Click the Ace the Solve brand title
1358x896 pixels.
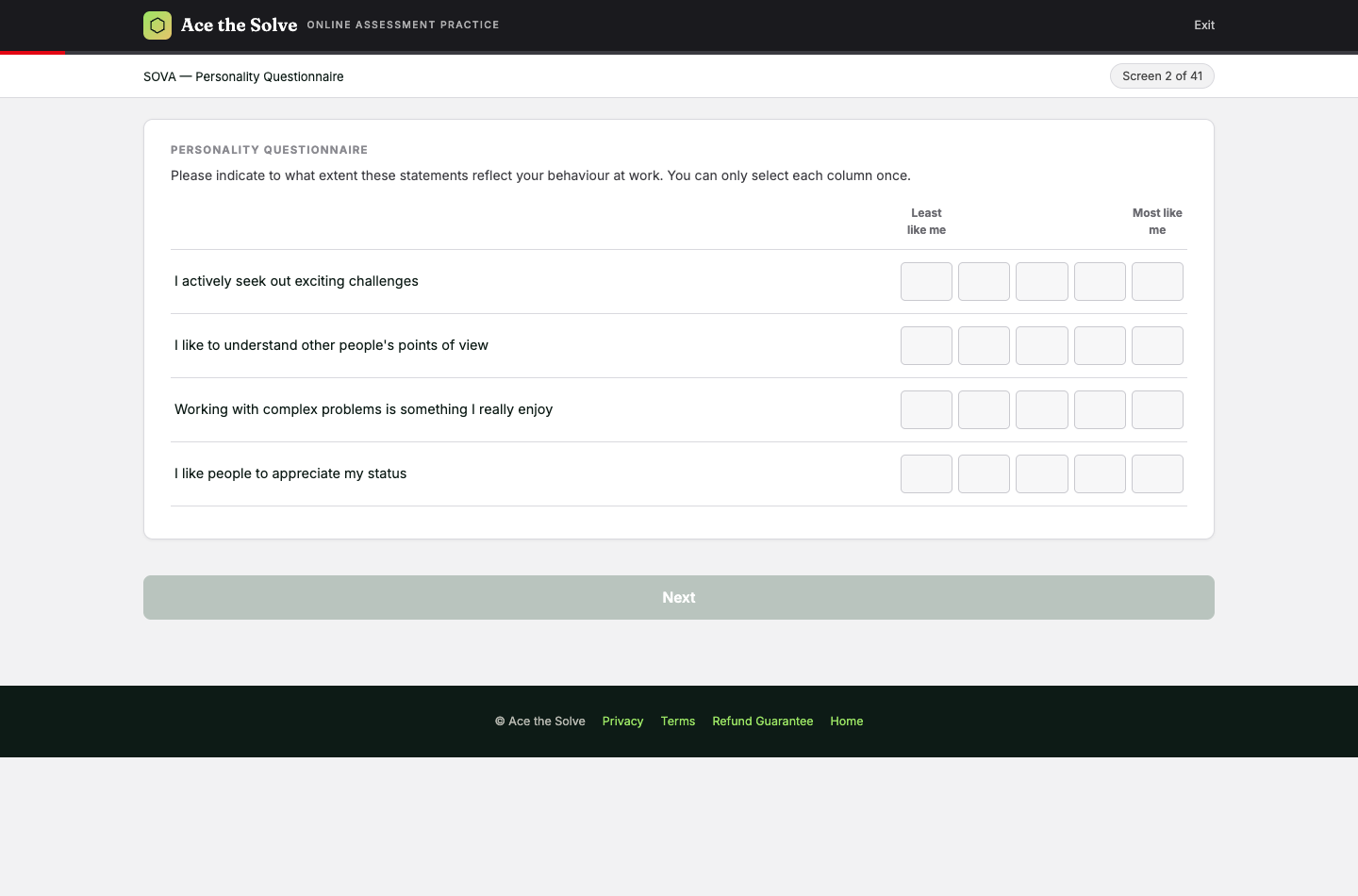239,25
